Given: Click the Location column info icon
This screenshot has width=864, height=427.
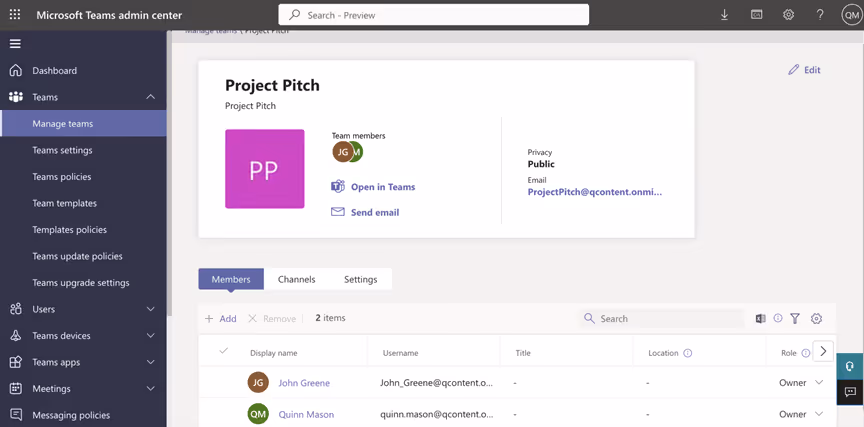Looking at the screenshot, I should tap(688, 353).
